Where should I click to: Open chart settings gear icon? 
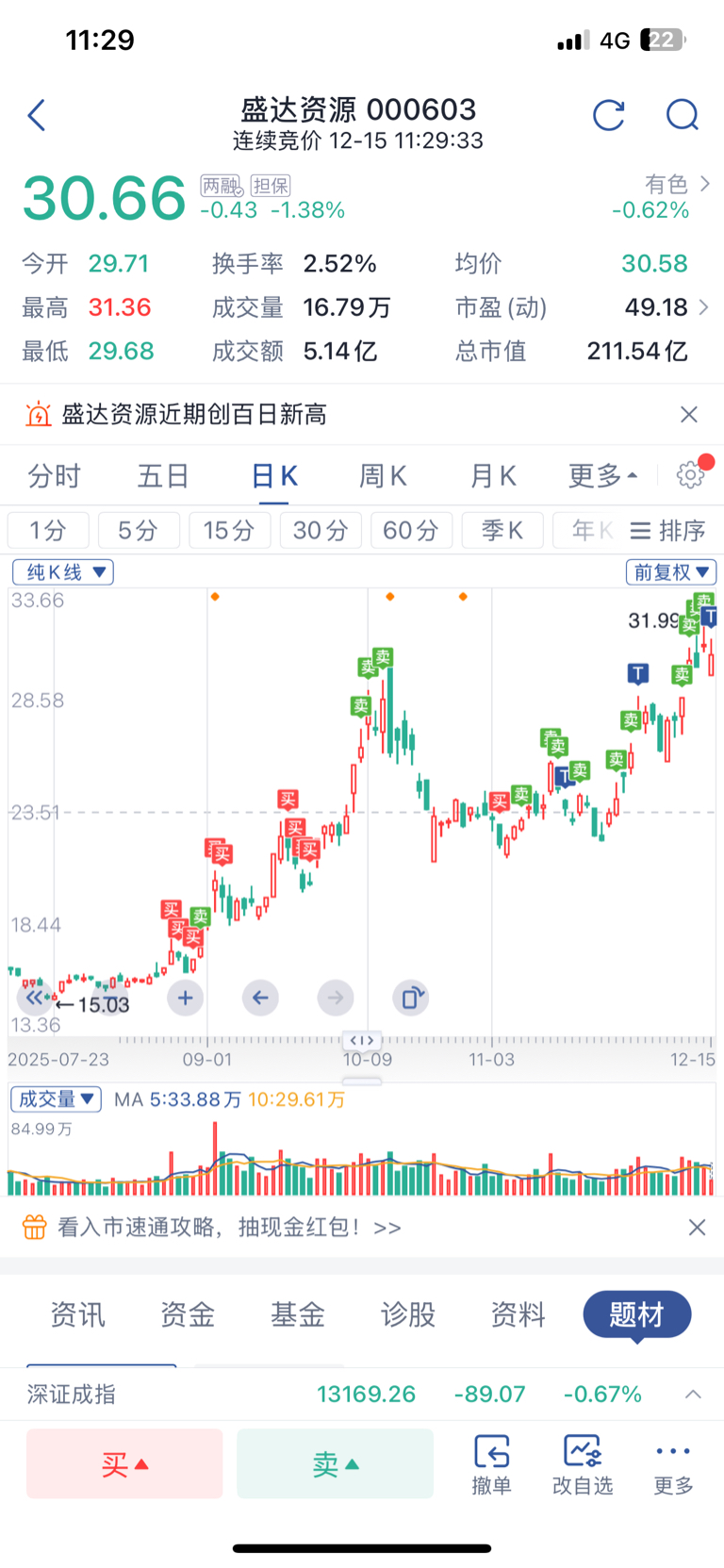point(691,475)
